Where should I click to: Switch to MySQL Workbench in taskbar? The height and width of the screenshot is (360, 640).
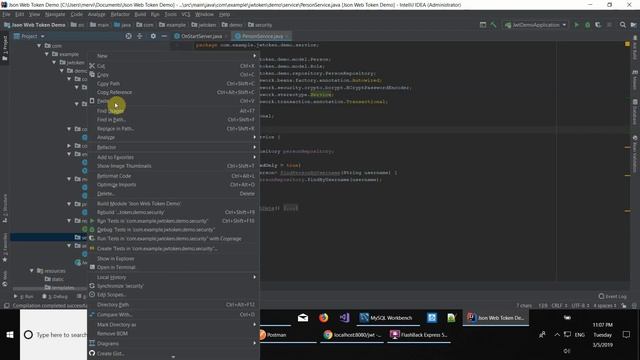(387, 318)
